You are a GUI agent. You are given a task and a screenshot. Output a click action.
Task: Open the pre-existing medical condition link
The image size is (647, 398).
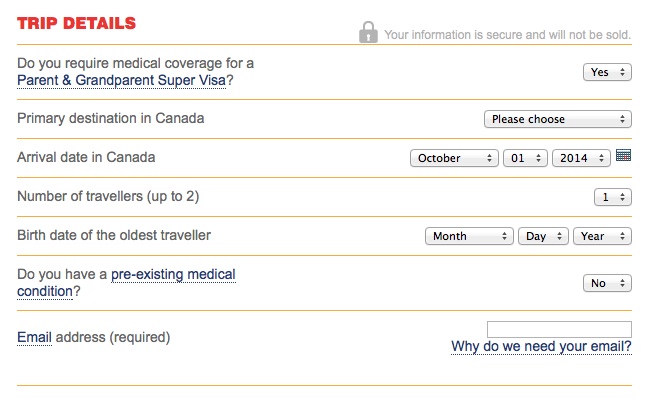pos(126,283)
